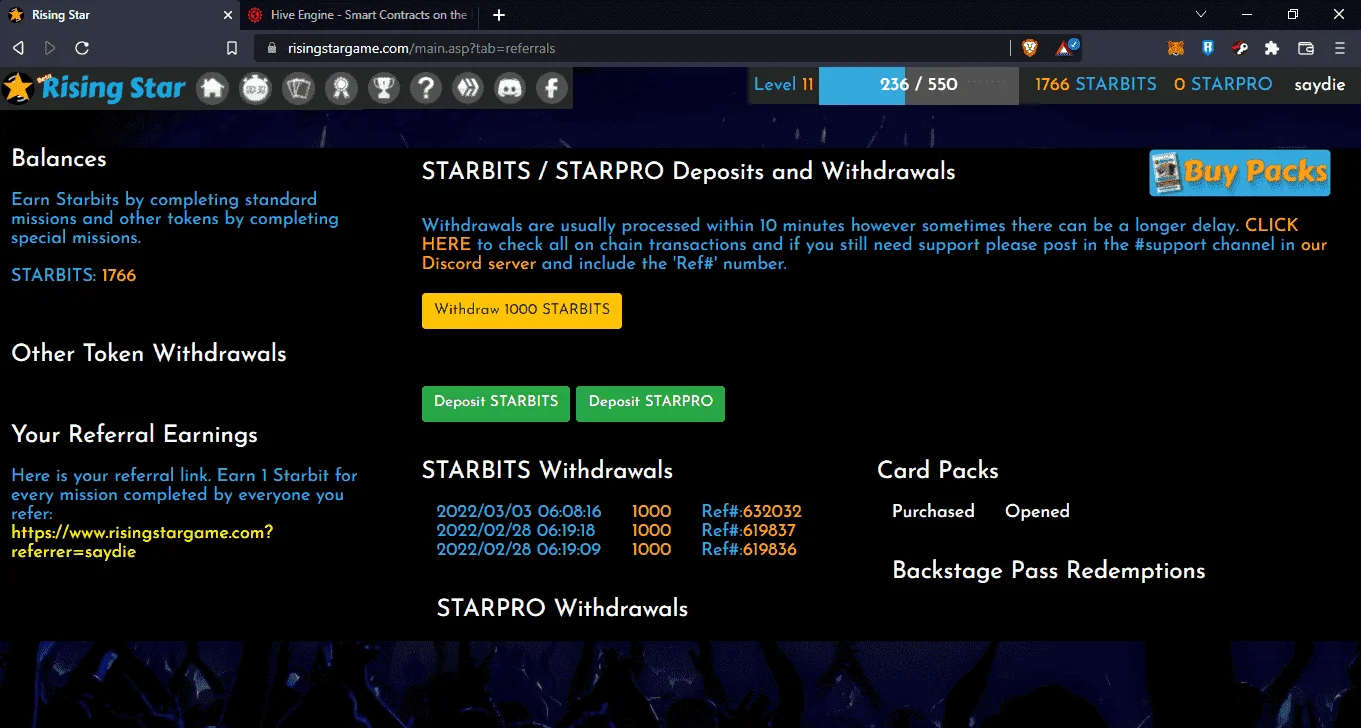1361x728 pixels.
Task: Click the level progress bar 236 / 550
Action: pos(918,85)
